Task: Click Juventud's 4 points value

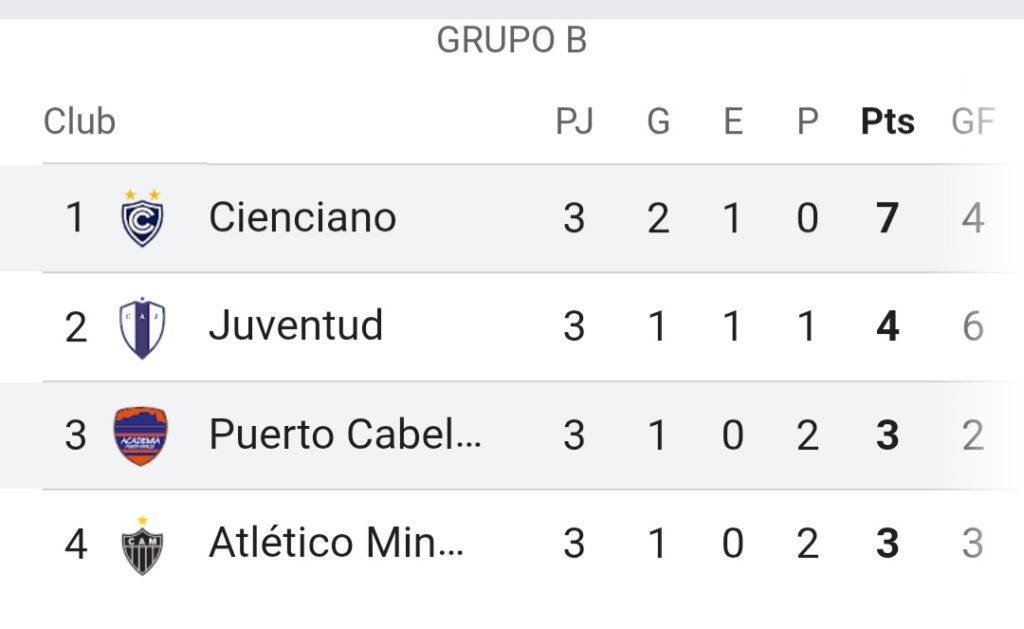Action: [x=888, y=326]
